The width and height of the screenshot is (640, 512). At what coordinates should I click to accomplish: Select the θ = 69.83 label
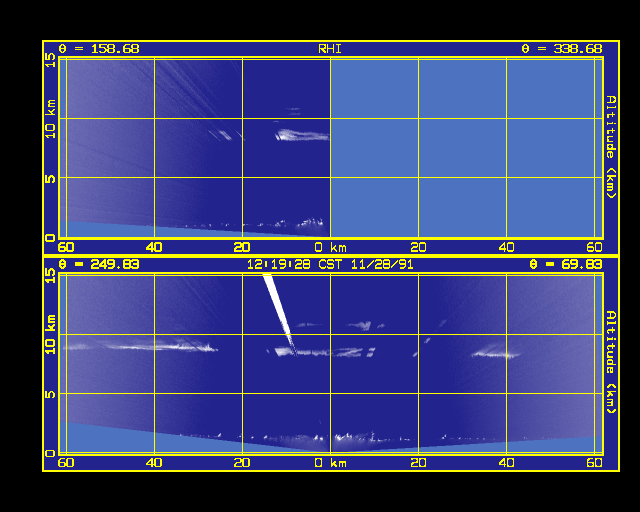pos(566,265)
